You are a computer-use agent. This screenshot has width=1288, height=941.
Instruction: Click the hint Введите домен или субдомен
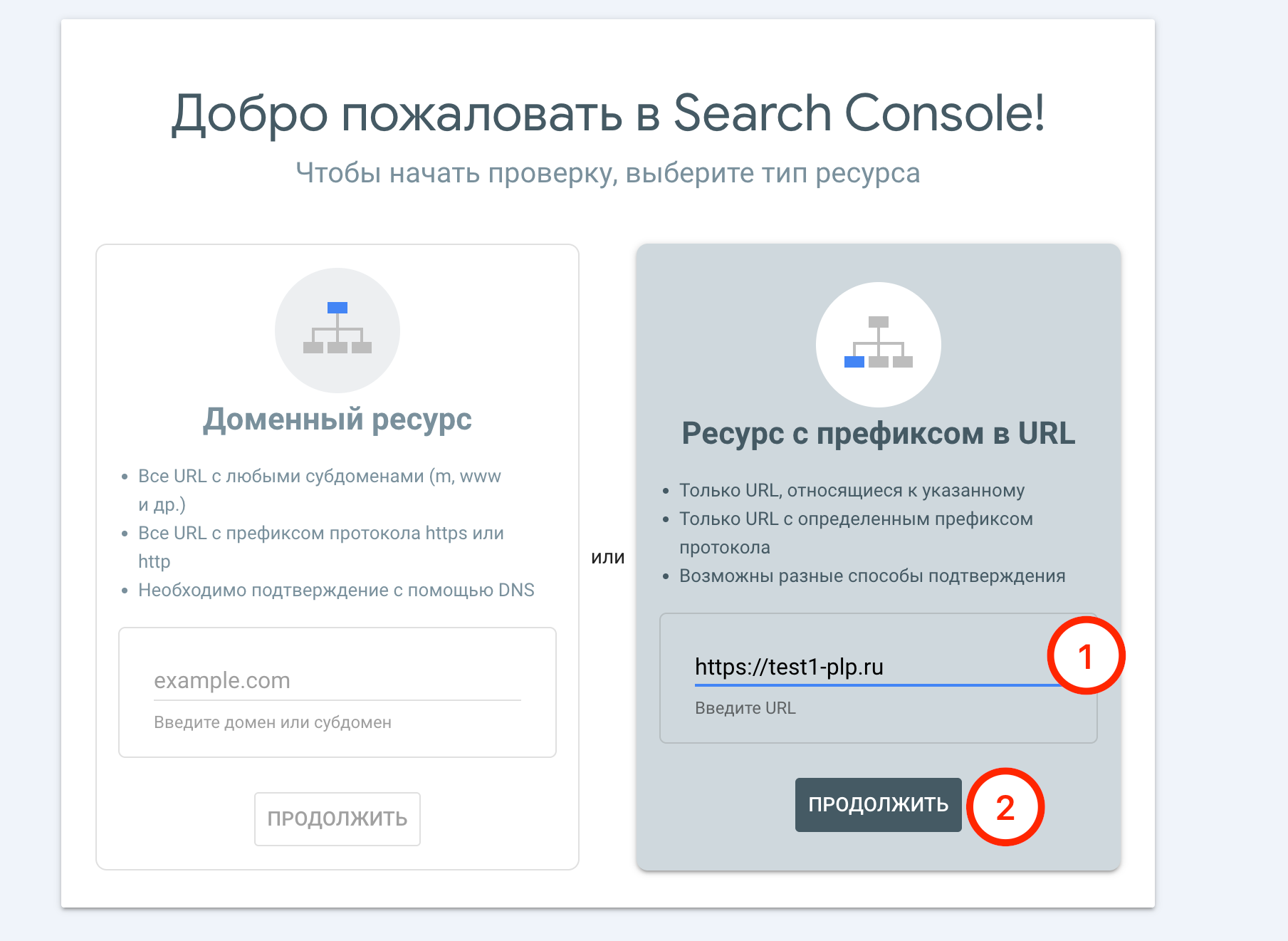[273, 722]
